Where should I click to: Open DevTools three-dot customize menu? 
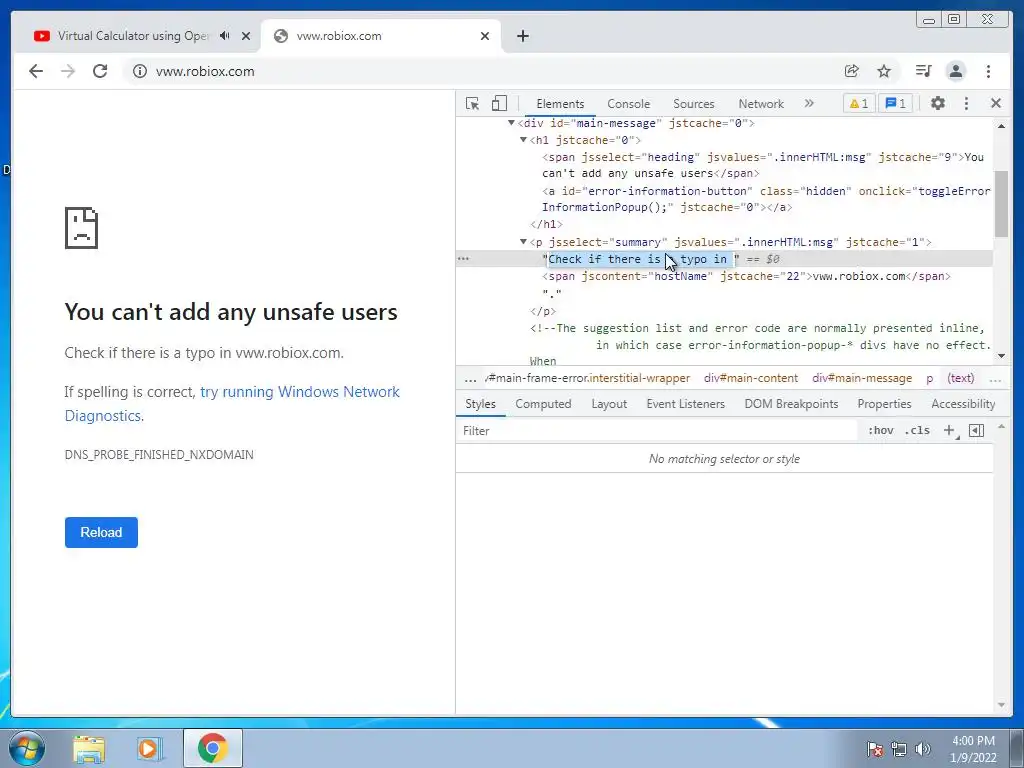tap(967, 103)
